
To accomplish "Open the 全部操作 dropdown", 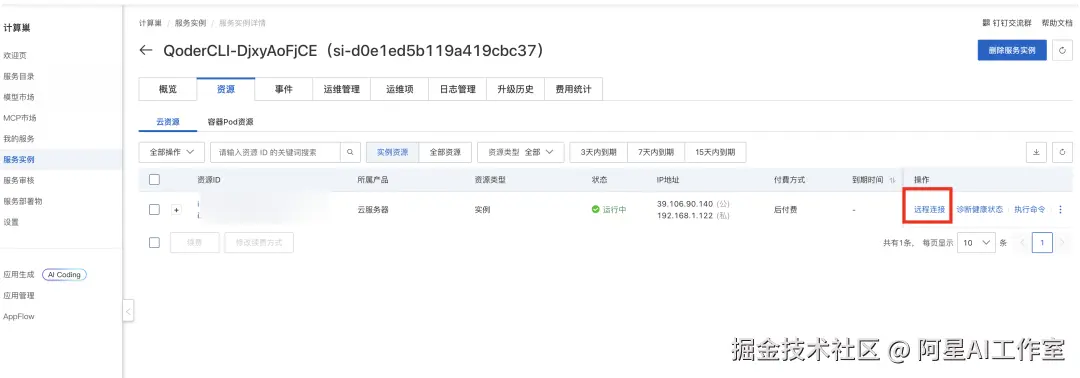I will (x=172, y=152).
